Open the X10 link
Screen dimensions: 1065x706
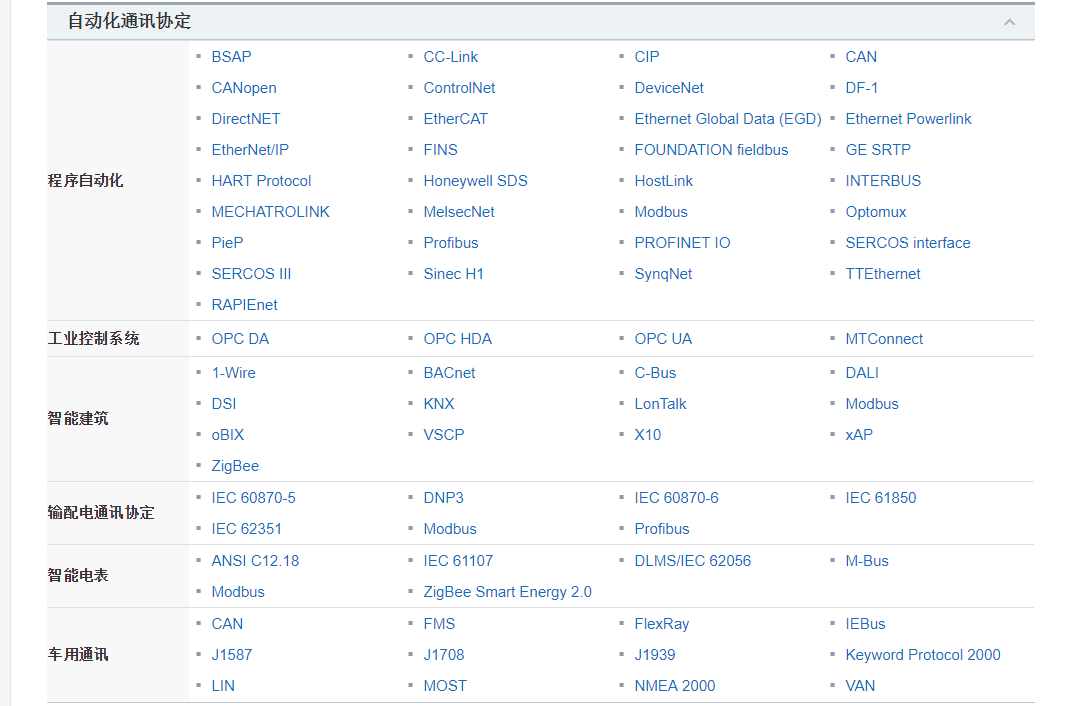647,436
